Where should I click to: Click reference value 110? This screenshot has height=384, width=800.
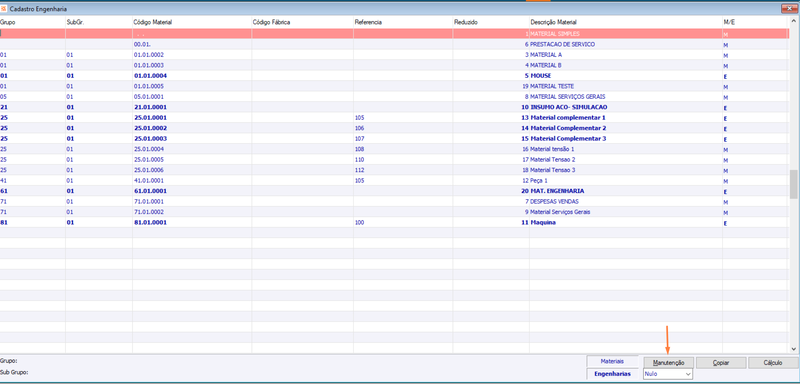tap(359, 160)
